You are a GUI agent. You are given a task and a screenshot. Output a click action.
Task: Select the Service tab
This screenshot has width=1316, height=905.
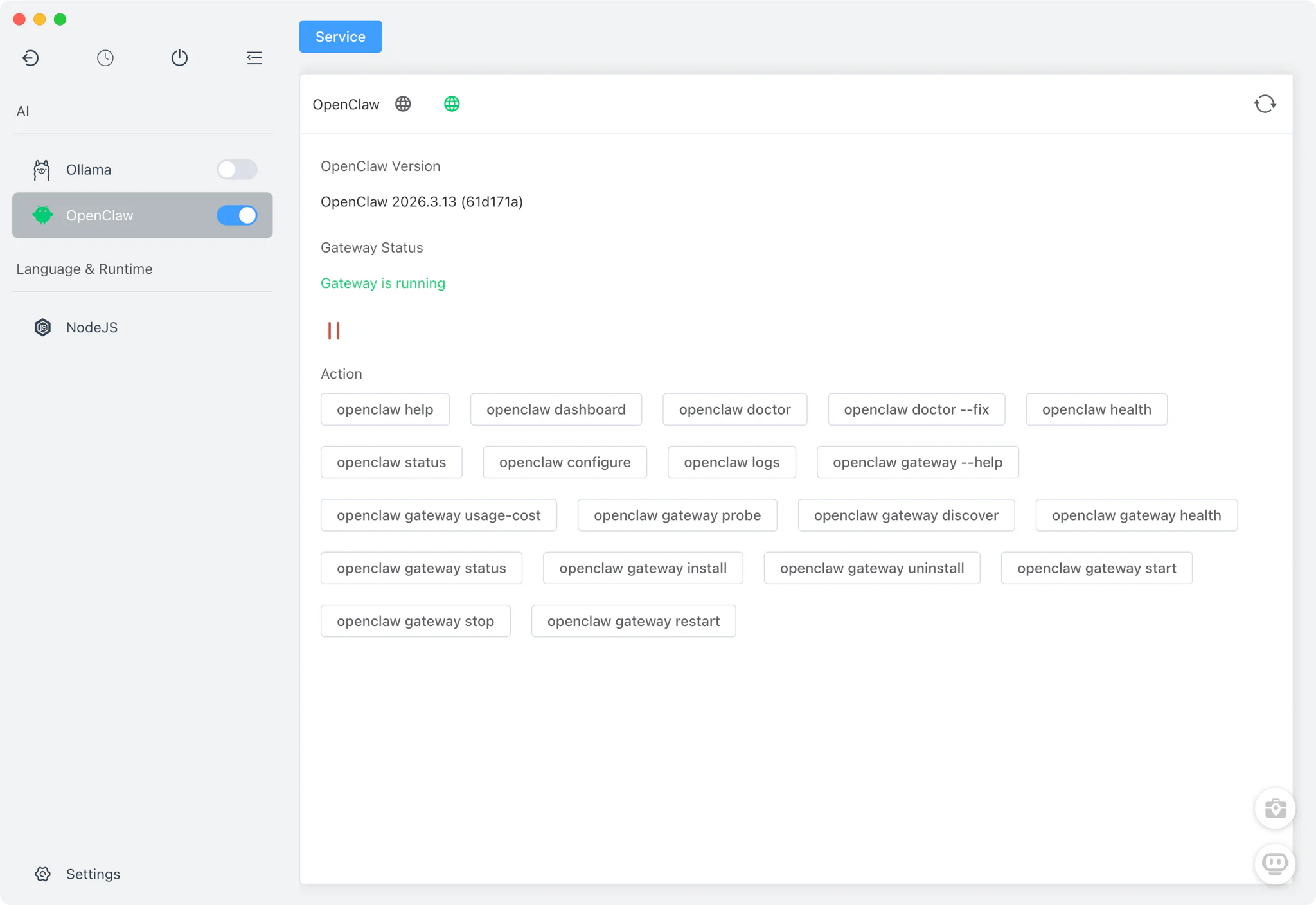[x=340, y=37]
